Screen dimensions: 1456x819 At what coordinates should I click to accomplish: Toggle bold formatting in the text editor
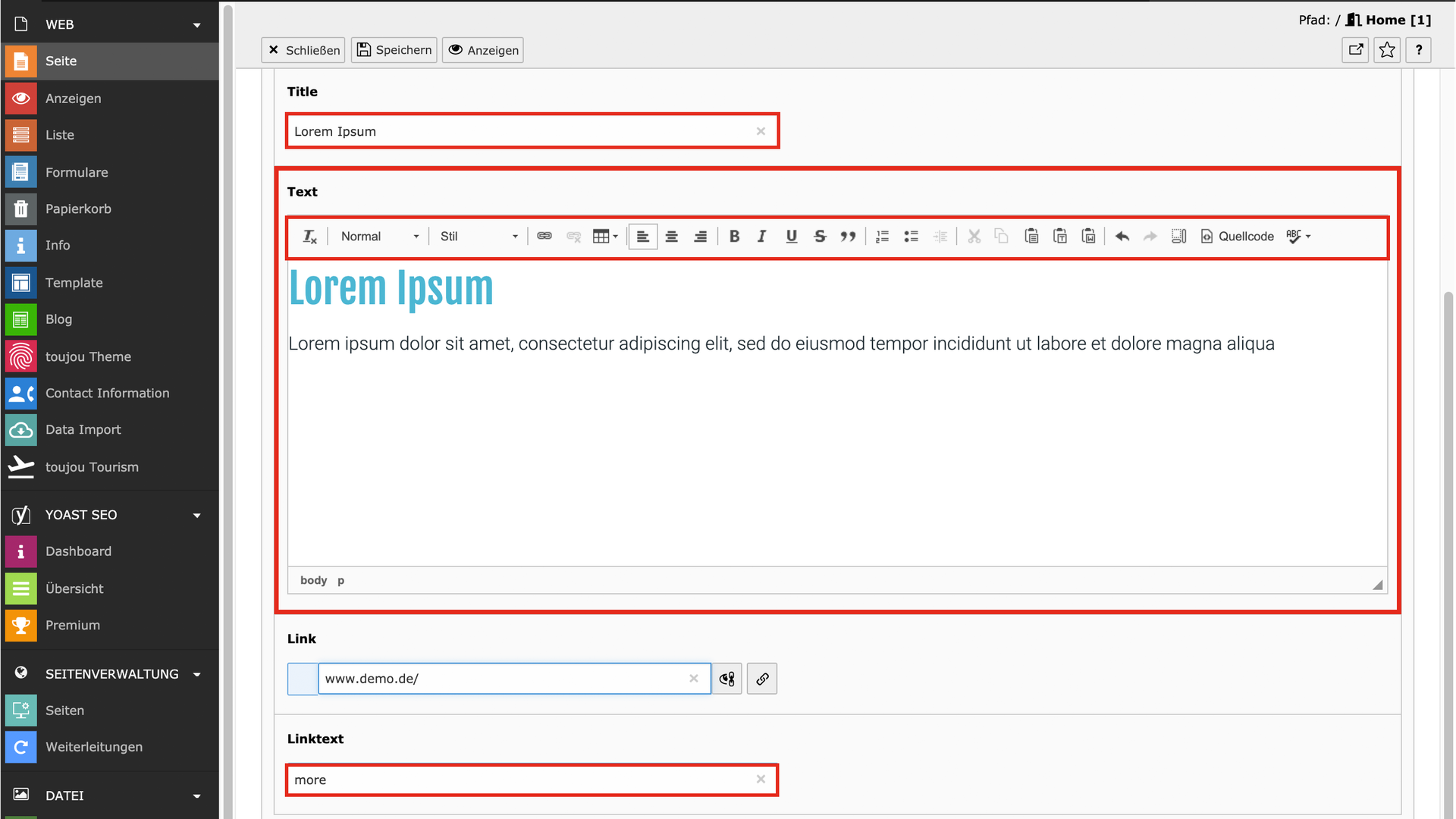click(734, 237)
